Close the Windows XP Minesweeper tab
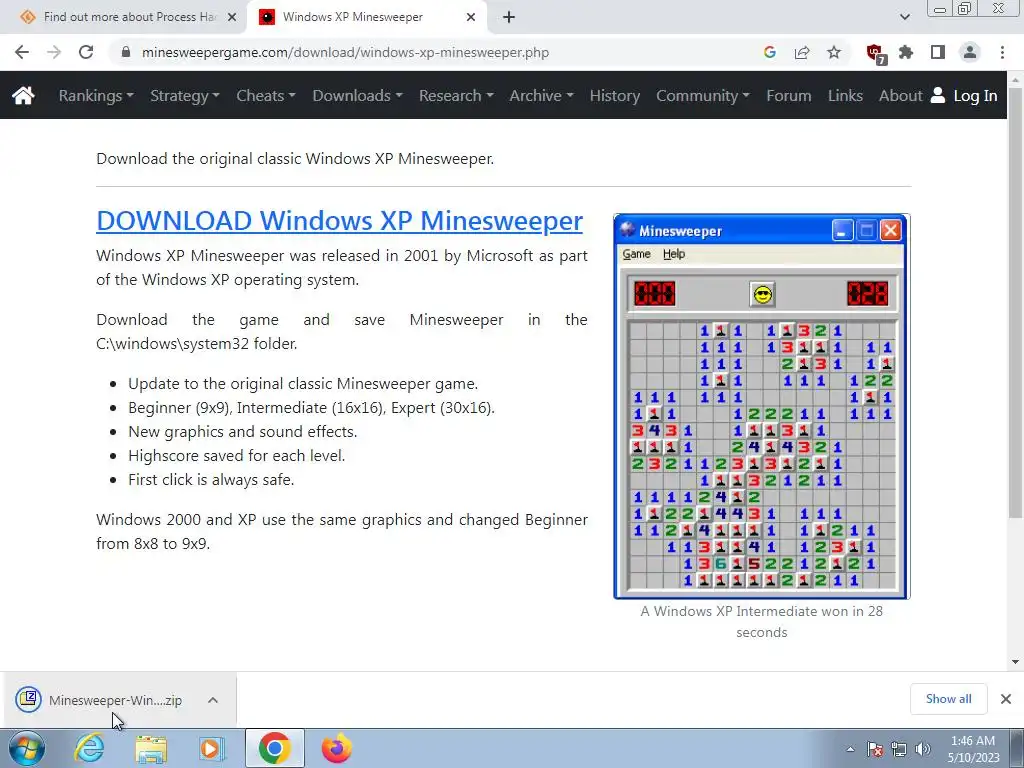The height and width of the screenshot is (768, 1024). click(470, 17)
